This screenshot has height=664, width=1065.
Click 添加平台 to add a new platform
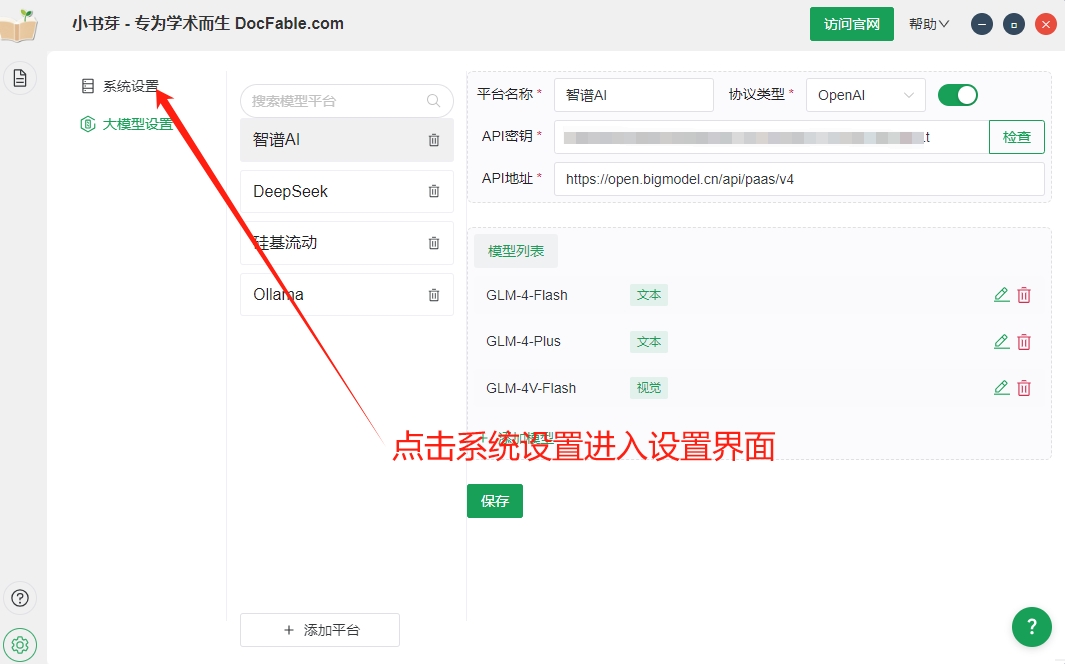(320, 630)
